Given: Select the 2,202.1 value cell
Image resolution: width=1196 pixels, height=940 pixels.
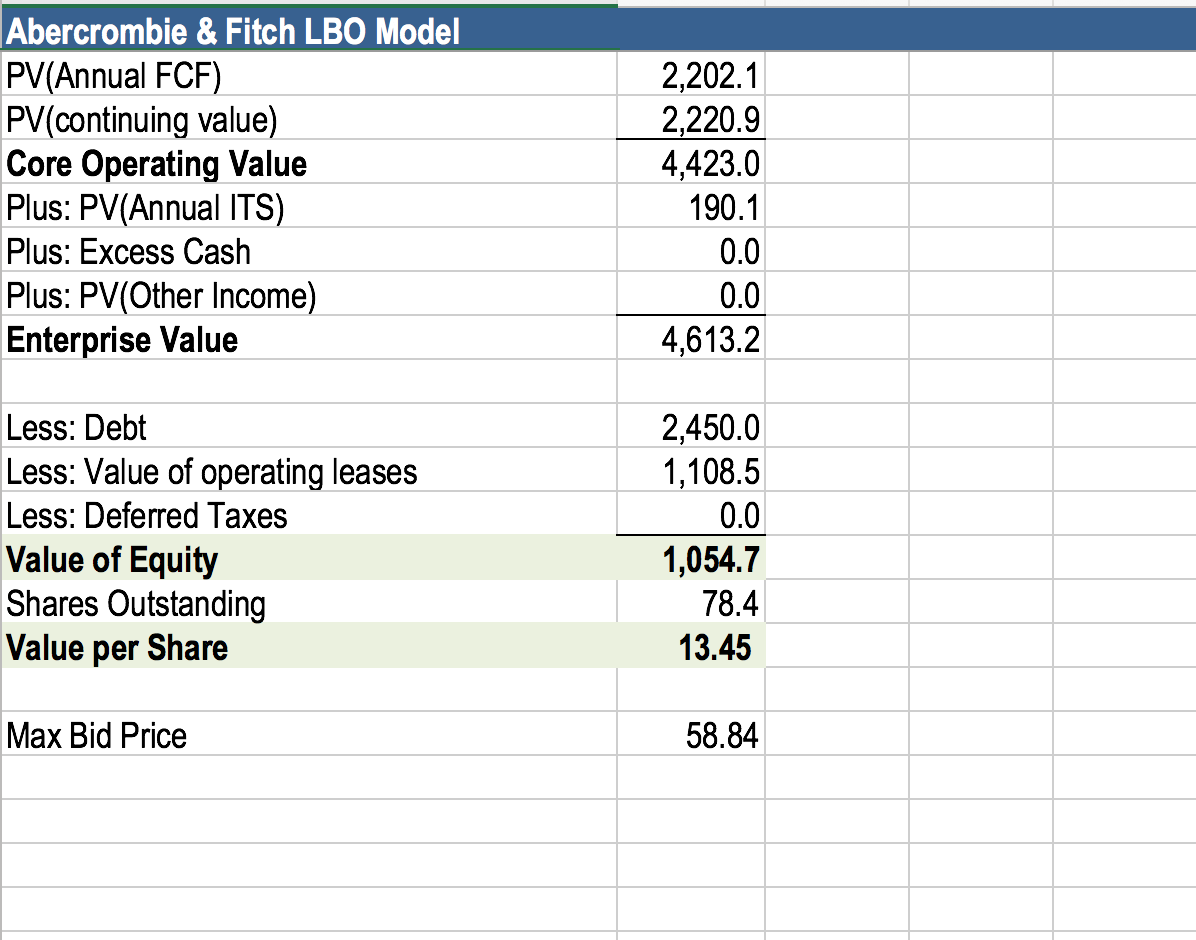Looking at the screenshot, I should pos(690,74).
